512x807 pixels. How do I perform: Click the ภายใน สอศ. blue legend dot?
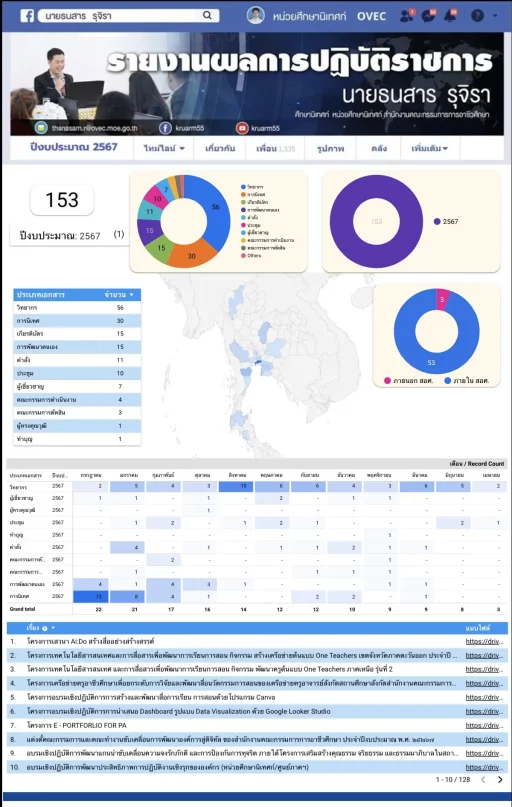click(x=448, y=381)
